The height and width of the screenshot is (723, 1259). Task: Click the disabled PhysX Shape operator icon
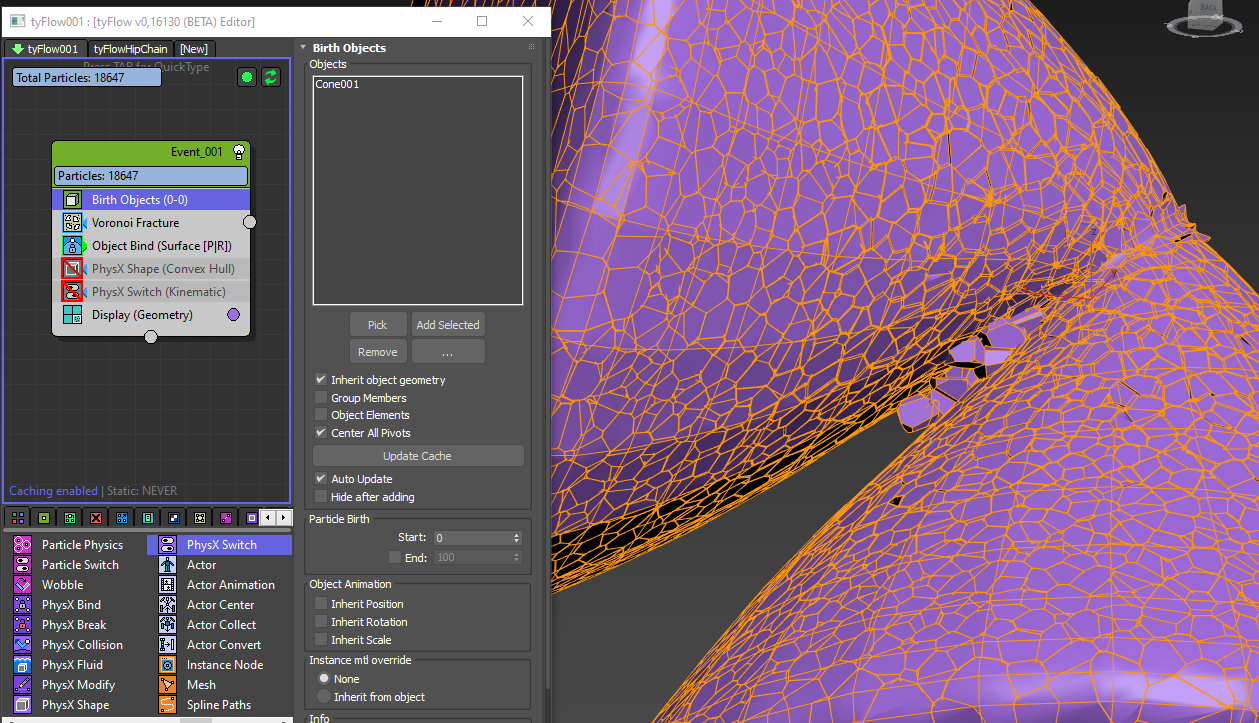[x=72, y=269]
